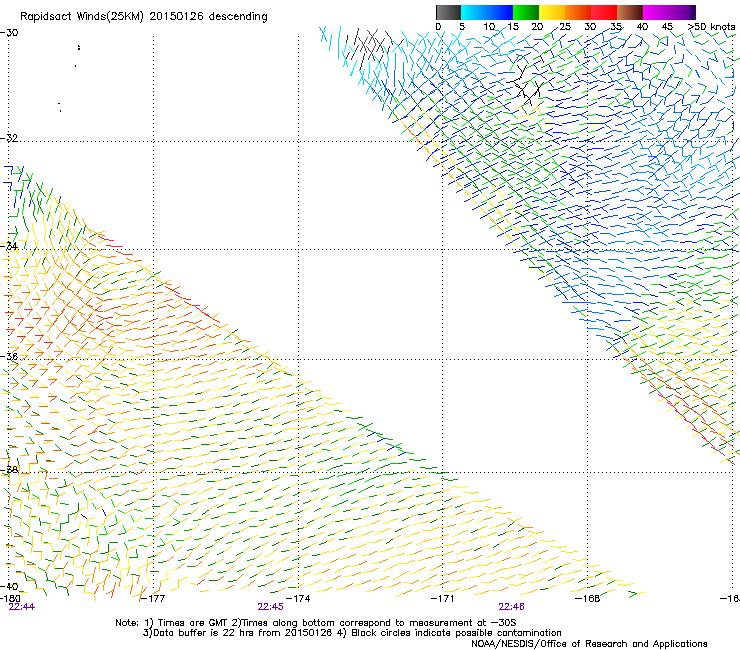740x650 pixels.
Task: Click the -34 latitude axis label
Action: click(x=9, y=246)
